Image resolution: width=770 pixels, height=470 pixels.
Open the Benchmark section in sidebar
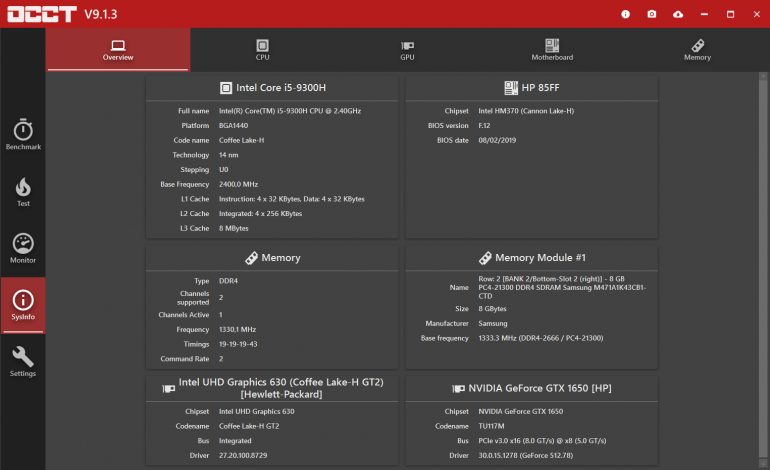pos(23,134)
